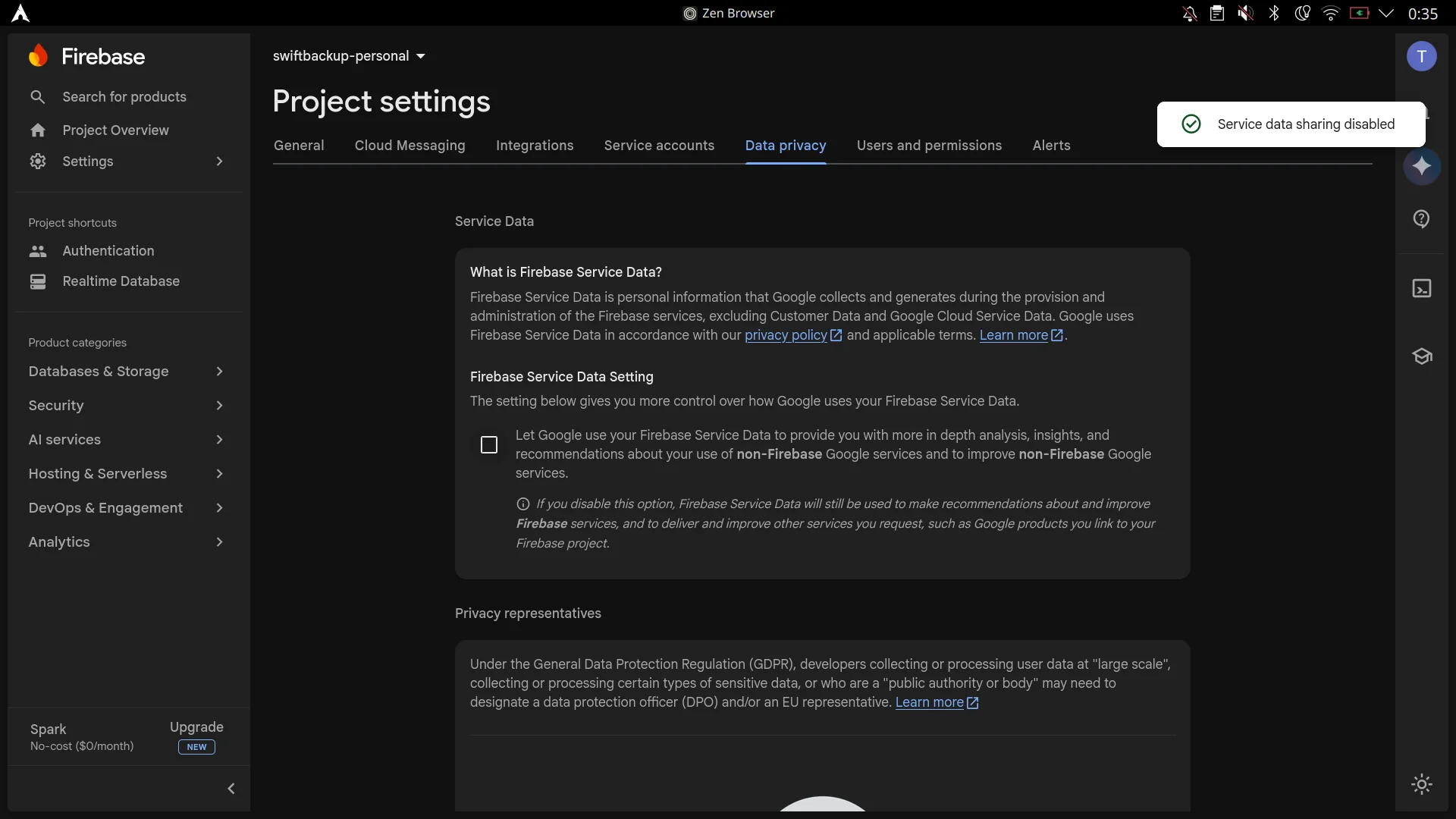Expand the Settings submenu chevron
This screenshot has width=1456, height=819.
point(219,162)
